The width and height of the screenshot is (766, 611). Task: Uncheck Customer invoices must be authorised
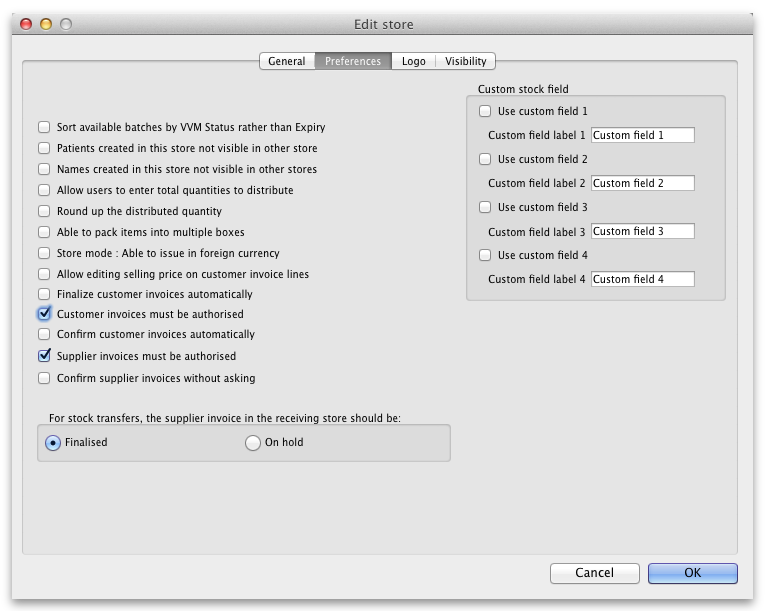click(x=44, y=314)
